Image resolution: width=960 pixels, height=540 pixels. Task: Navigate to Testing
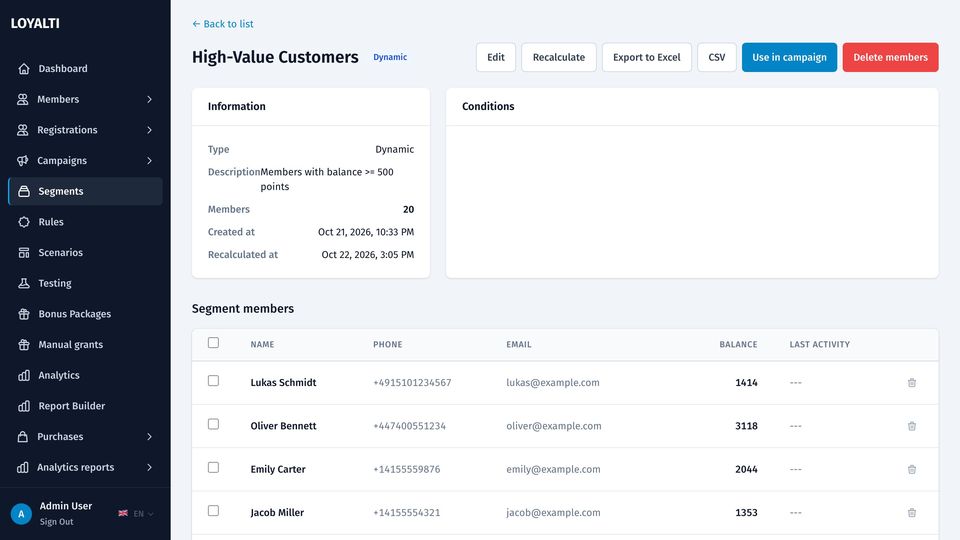pos(85,283)
